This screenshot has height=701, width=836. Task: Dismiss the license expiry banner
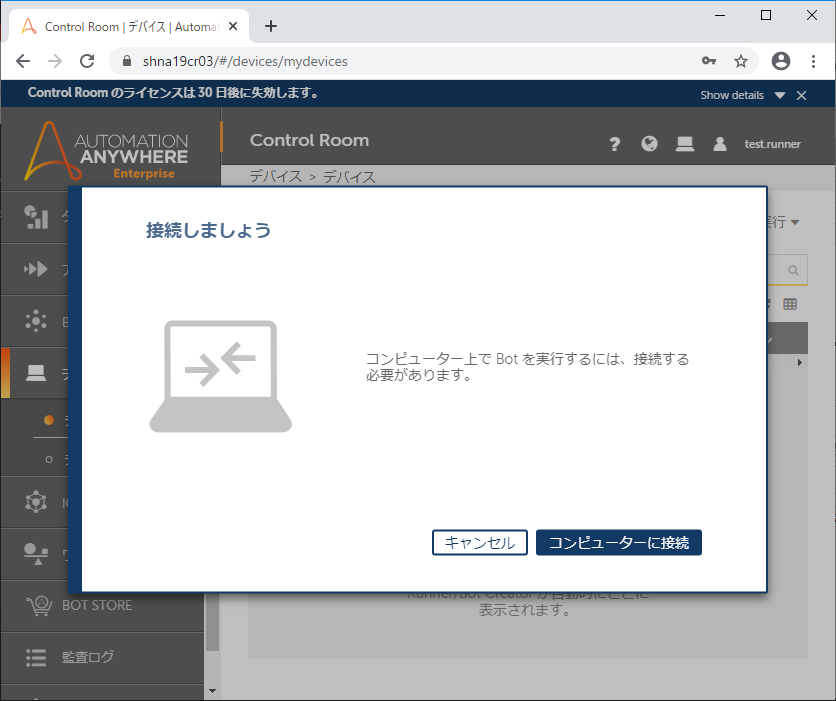[801, 95]
